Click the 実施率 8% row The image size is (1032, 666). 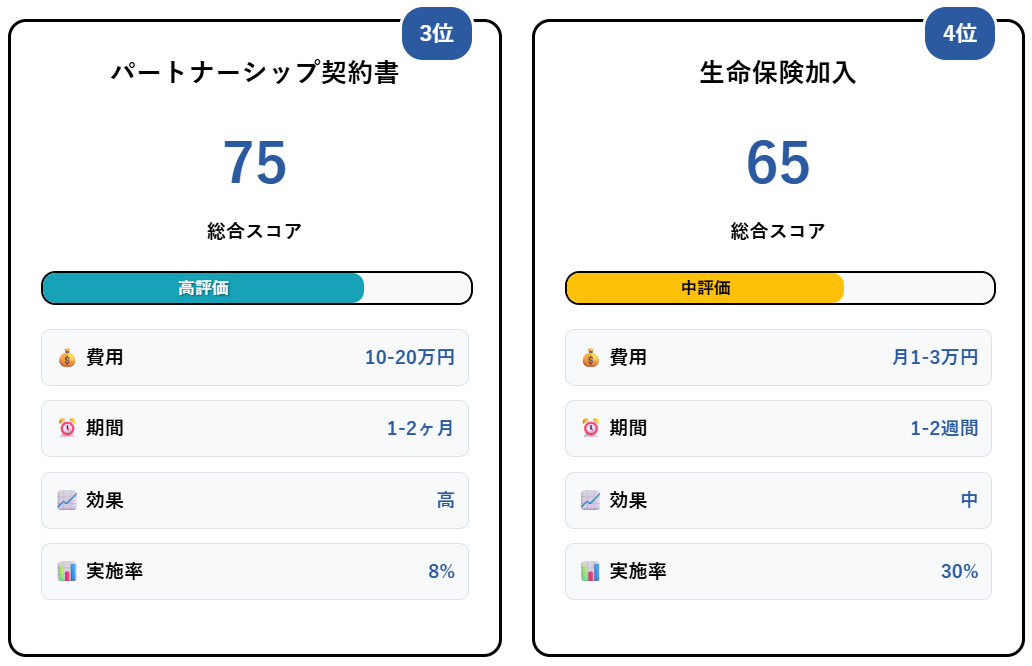[255, 571]
